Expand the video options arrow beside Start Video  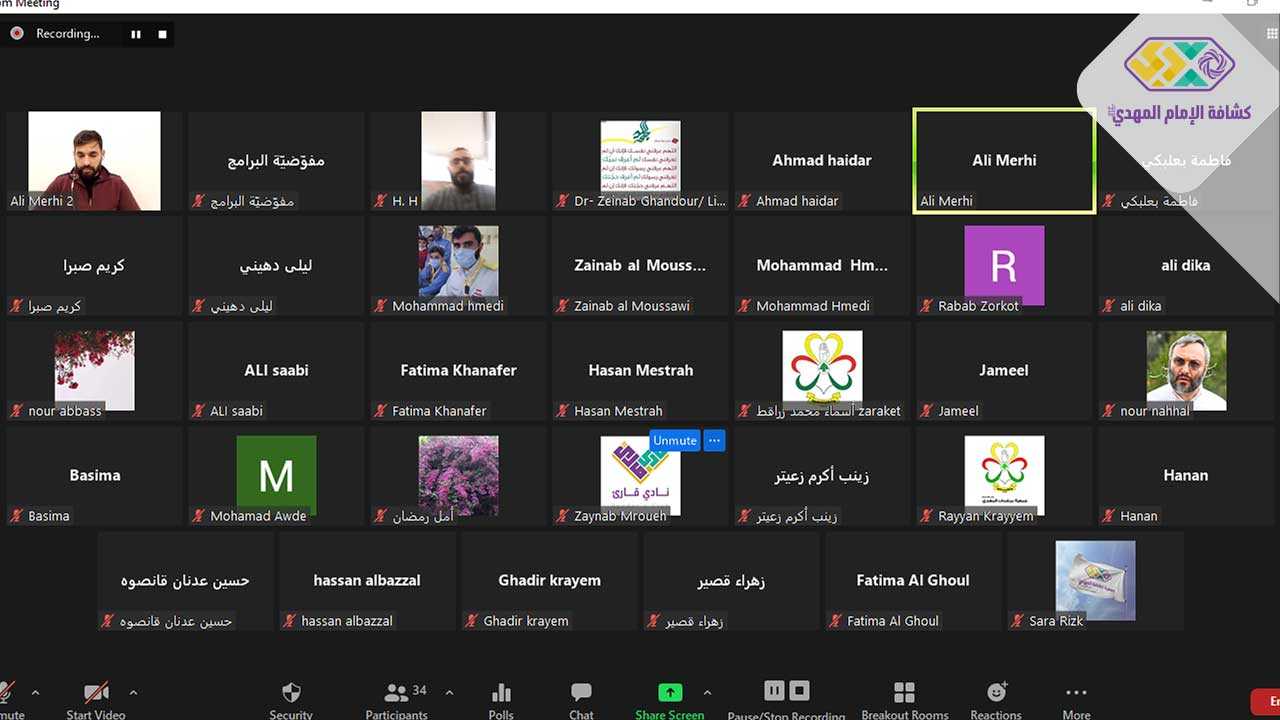tap(133, 692)
